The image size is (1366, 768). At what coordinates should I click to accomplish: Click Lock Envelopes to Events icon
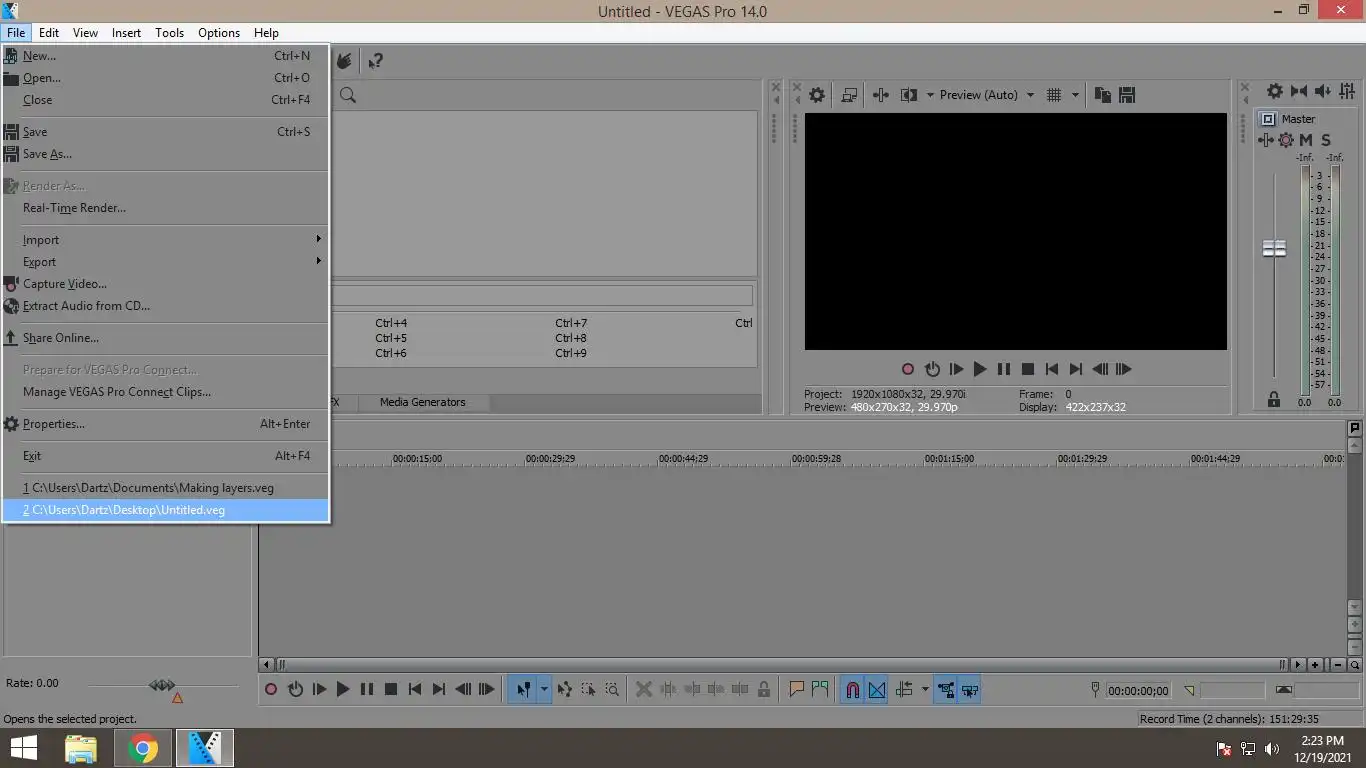tap(945, 689)
